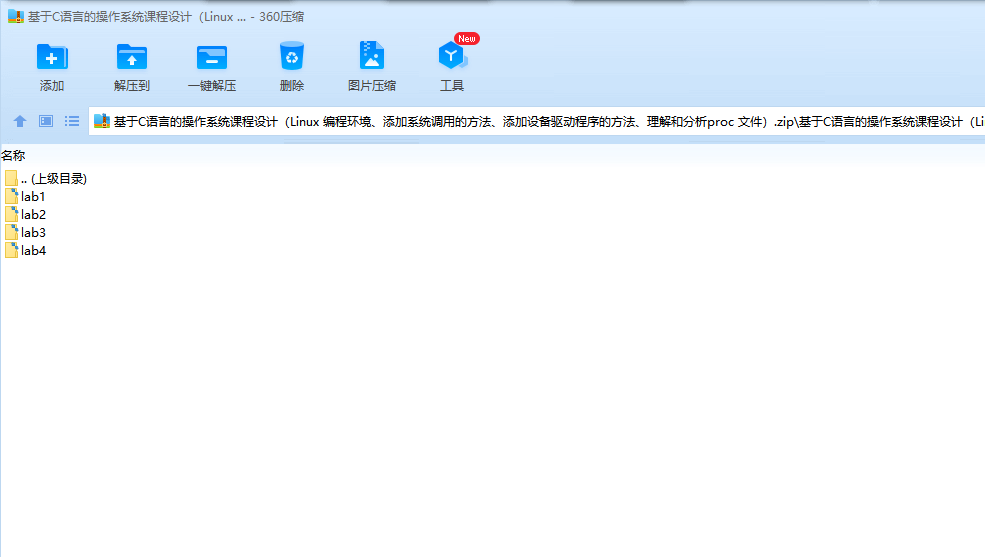Select the lab3 folder

click(x=26, y=233)
